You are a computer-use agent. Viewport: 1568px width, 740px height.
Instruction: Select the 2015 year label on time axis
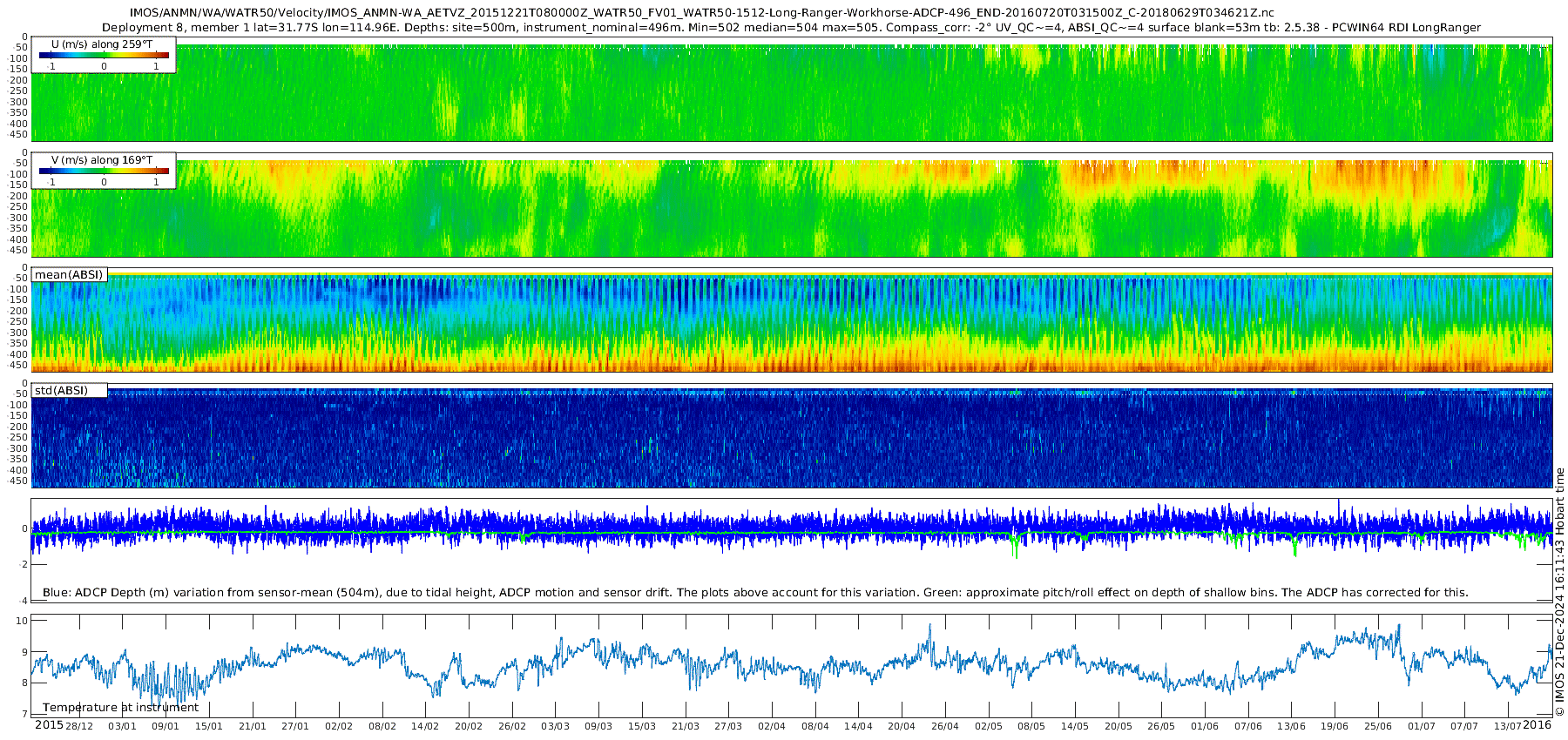[49, 725]
